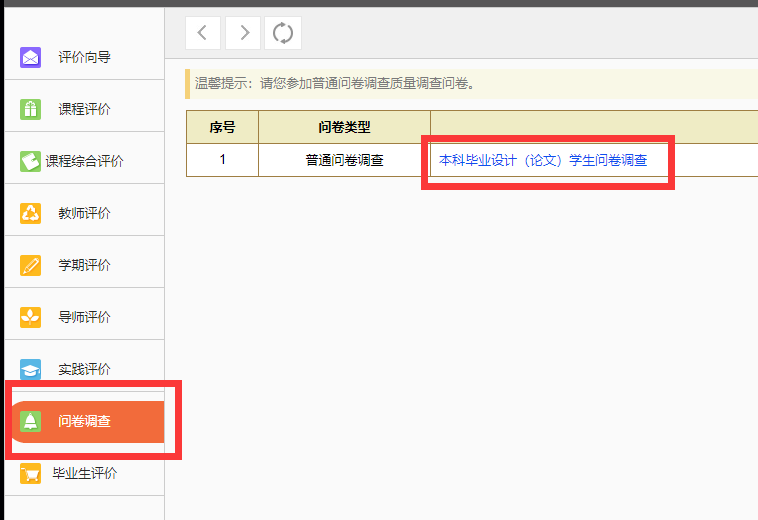The width and height of the screenshot is (758, 520).
Task: Click the 序号 column header
Action: coord(222,127)
